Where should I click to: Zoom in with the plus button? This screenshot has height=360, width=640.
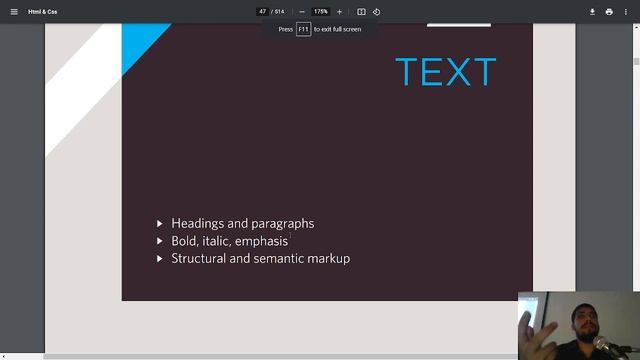(x=339, y=12)
